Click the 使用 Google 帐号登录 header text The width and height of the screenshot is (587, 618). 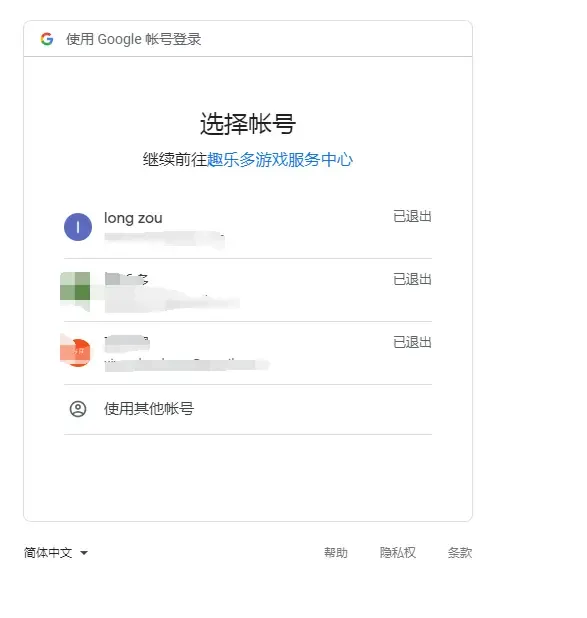coord(134,39)
